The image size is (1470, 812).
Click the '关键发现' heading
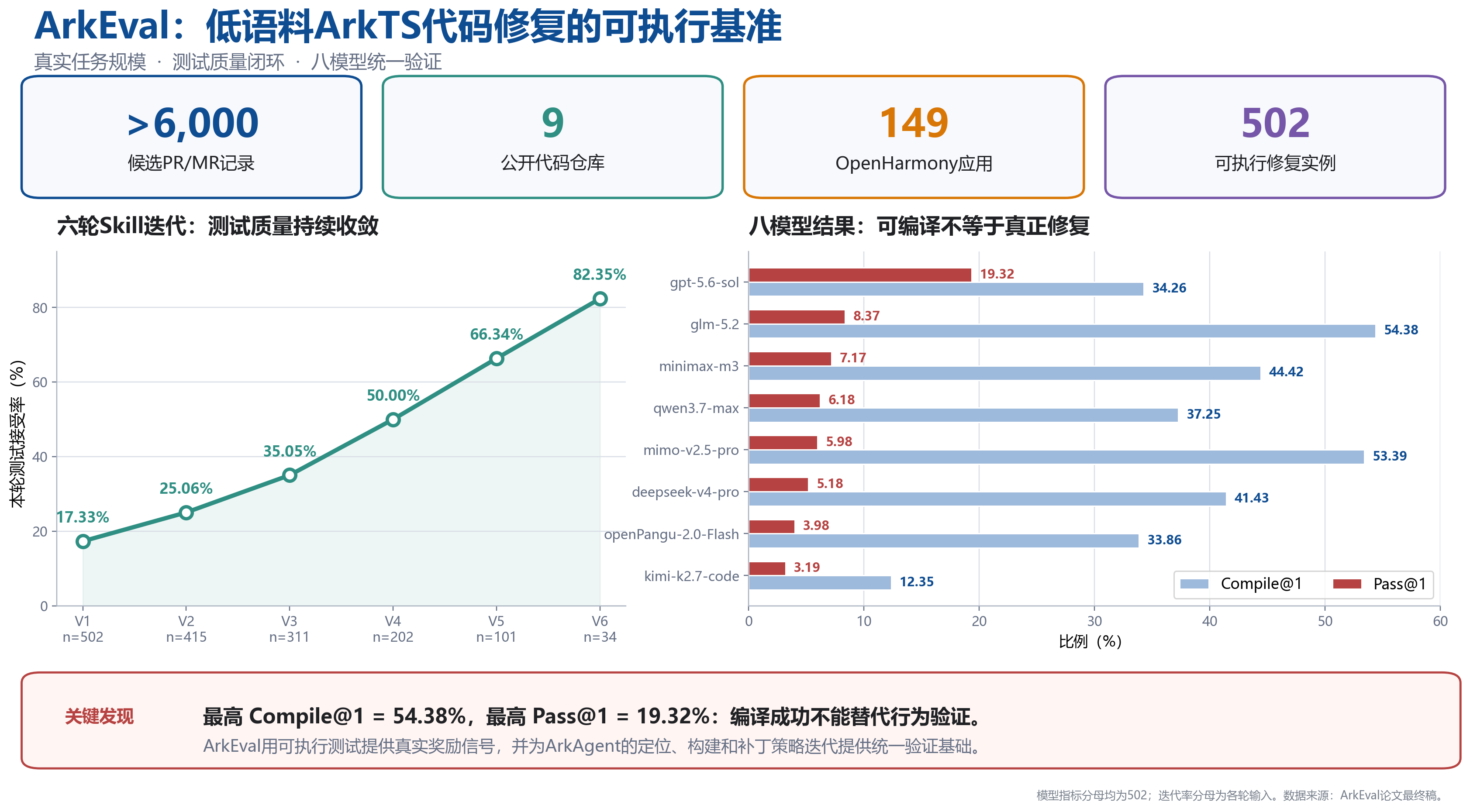(x=99, y=716)
